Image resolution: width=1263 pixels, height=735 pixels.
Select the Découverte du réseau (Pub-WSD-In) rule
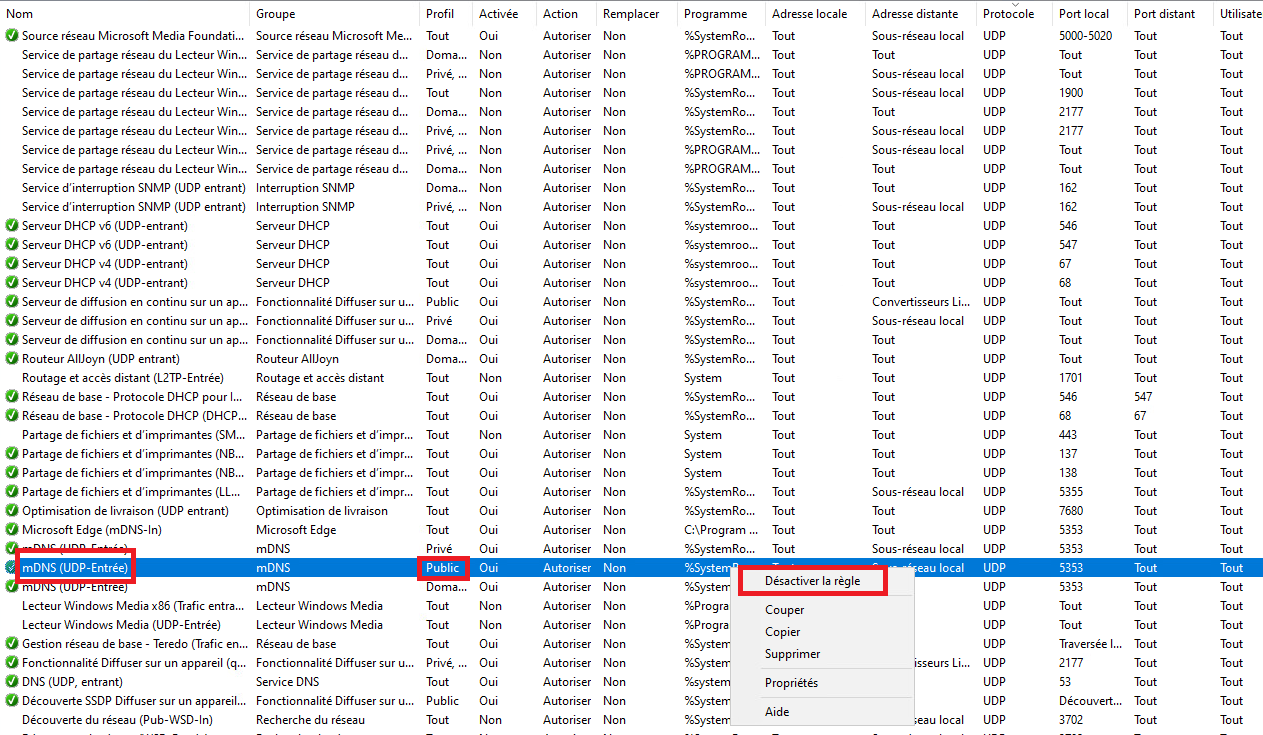pos(119,720)
